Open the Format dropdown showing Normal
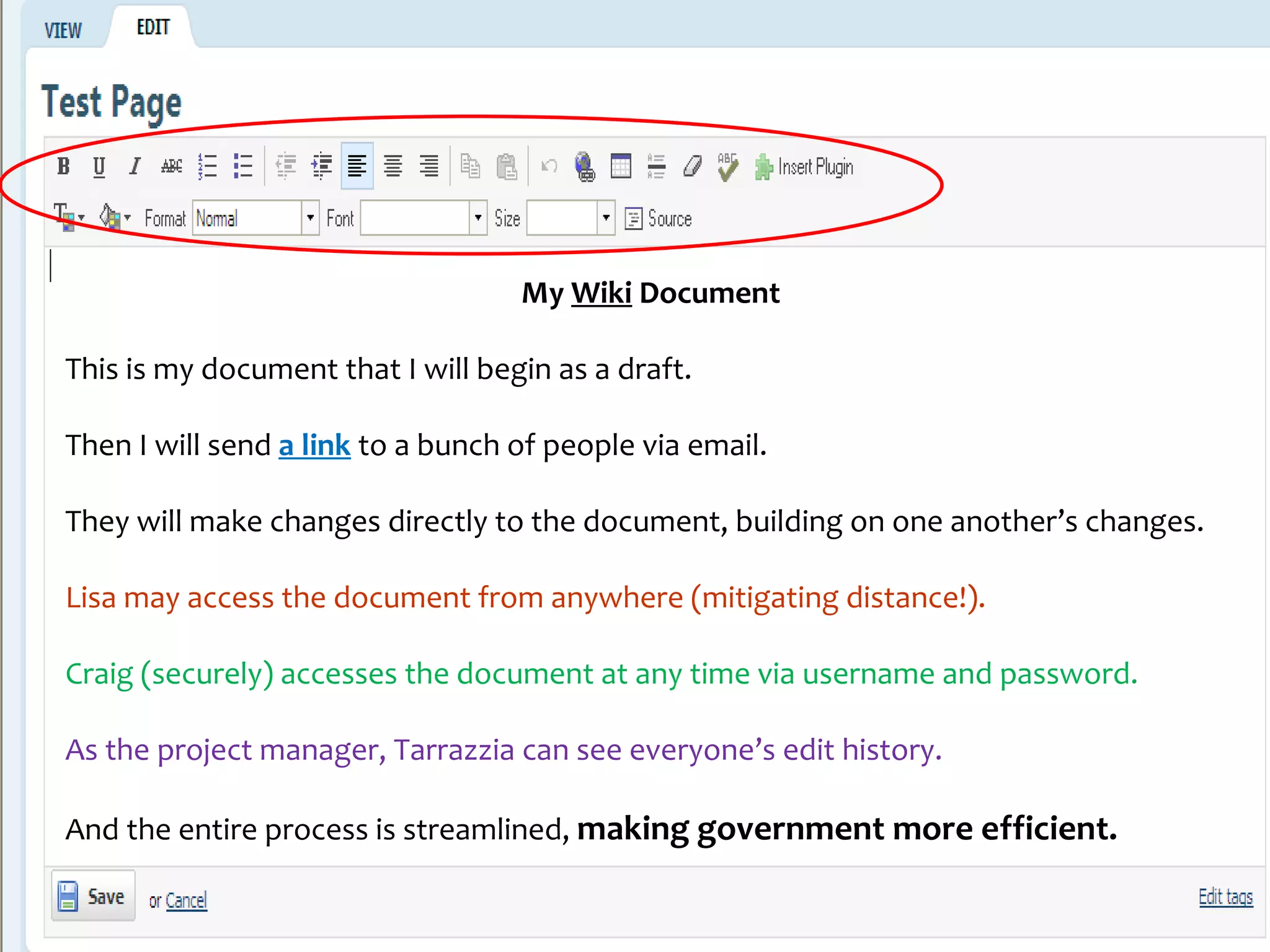 pyautogui.click(x=255, y=218)
